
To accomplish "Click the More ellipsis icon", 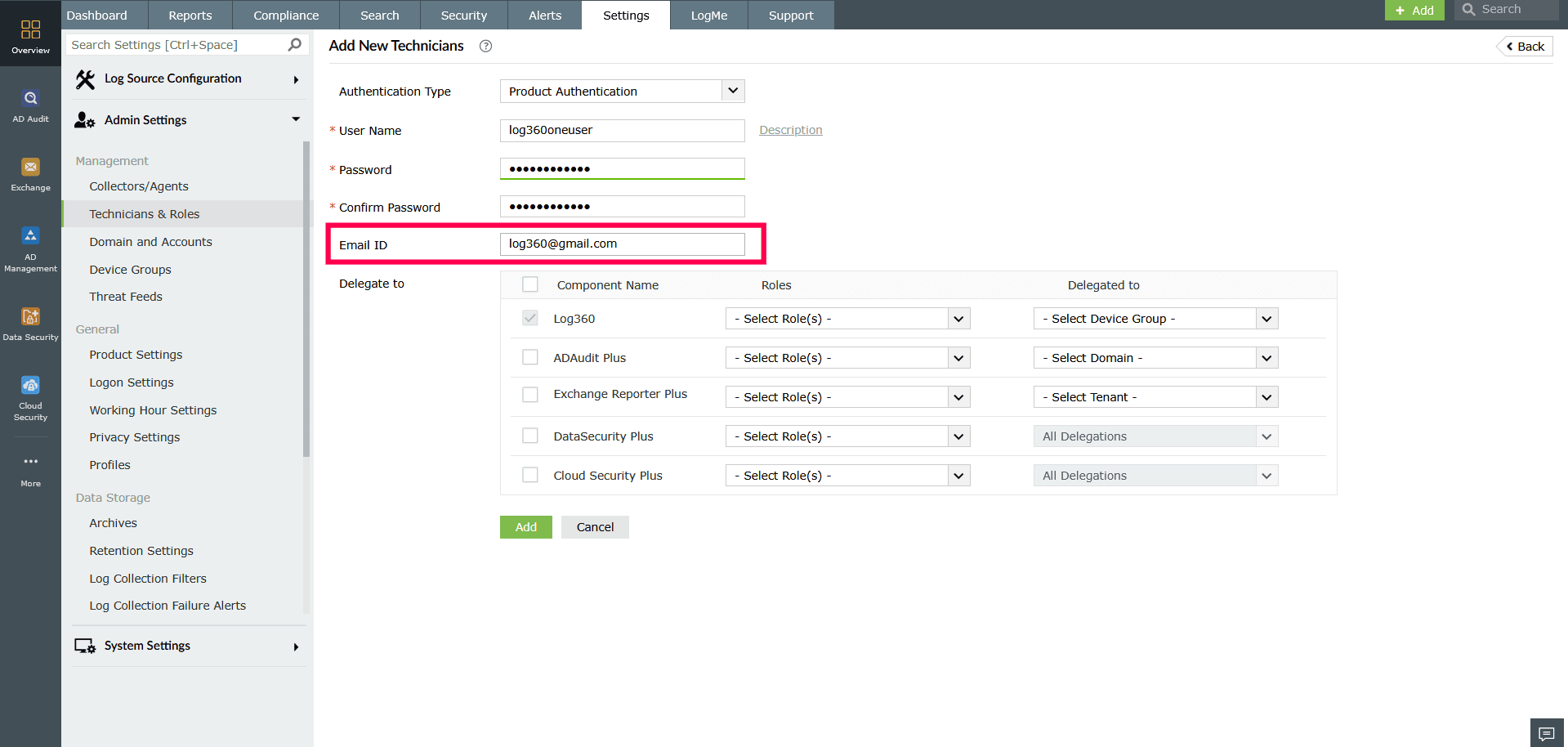I will 30,461.
